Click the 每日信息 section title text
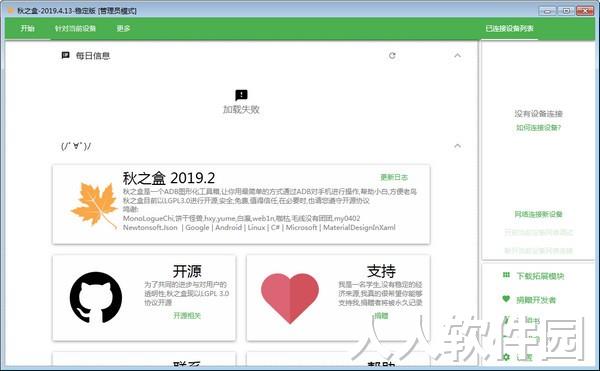This screenshot has width=600, height=371. click(93, 56)
